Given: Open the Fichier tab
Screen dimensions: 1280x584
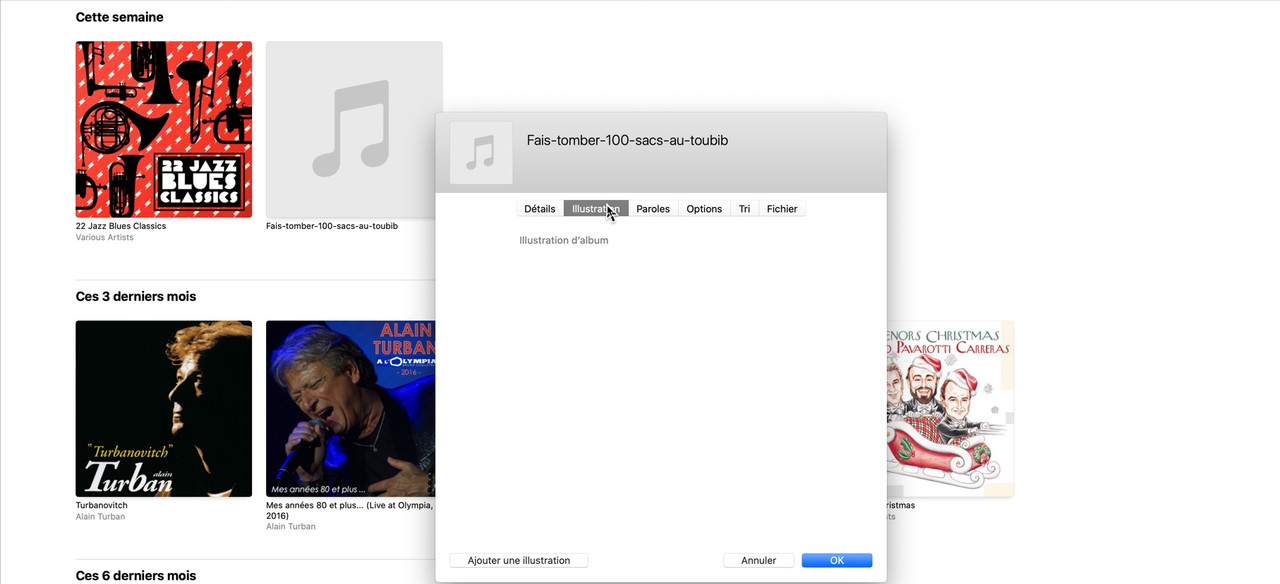Looking at the screenshot, I should [x=782, y=209].
